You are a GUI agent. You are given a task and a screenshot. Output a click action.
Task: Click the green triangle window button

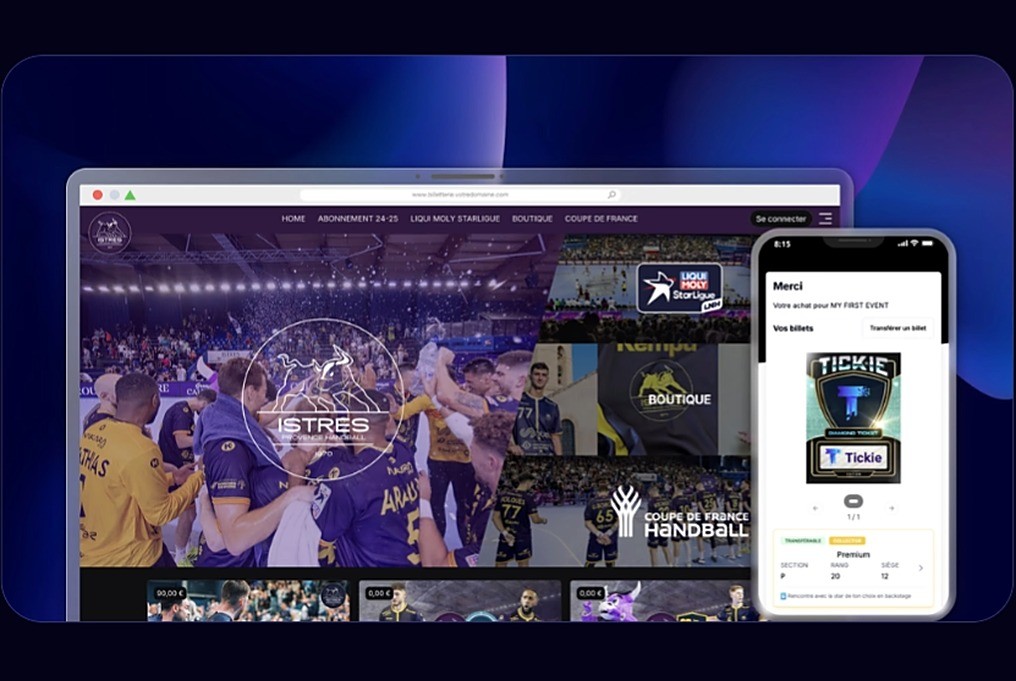(130, 194)
